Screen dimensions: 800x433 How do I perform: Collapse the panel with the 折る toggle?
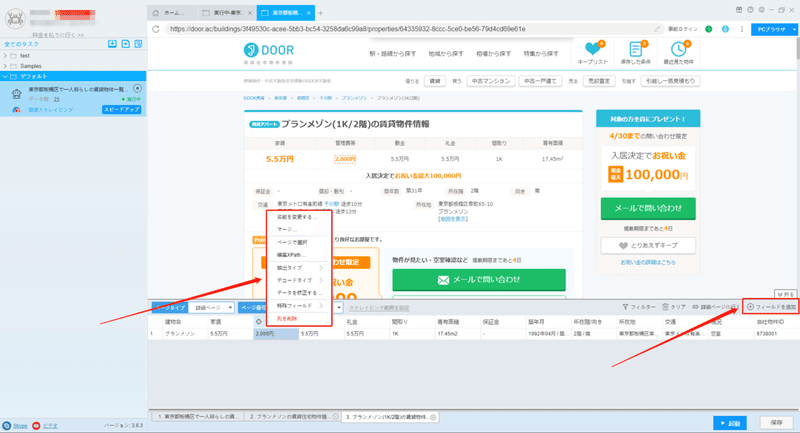(786, 294)
